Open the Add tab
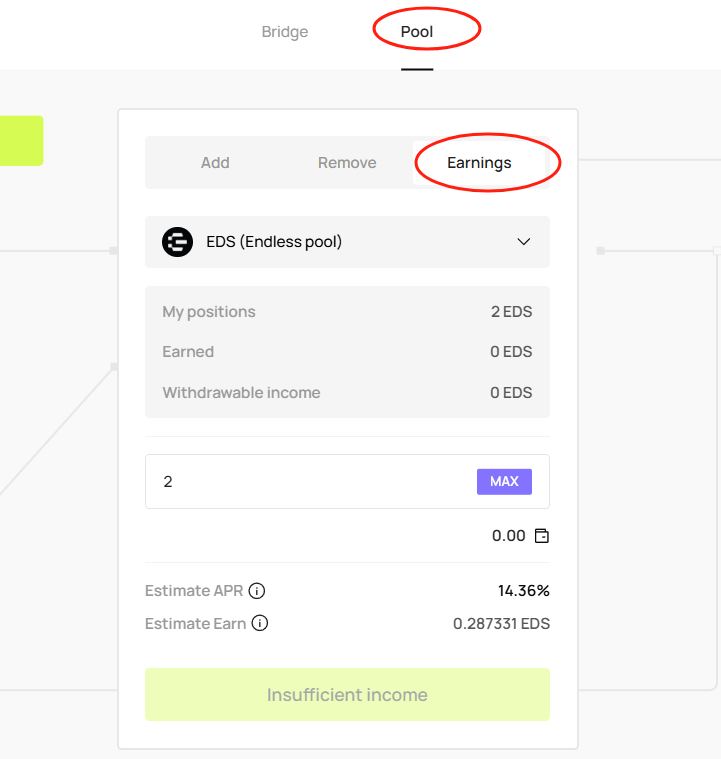 click(x=215, y=163)
